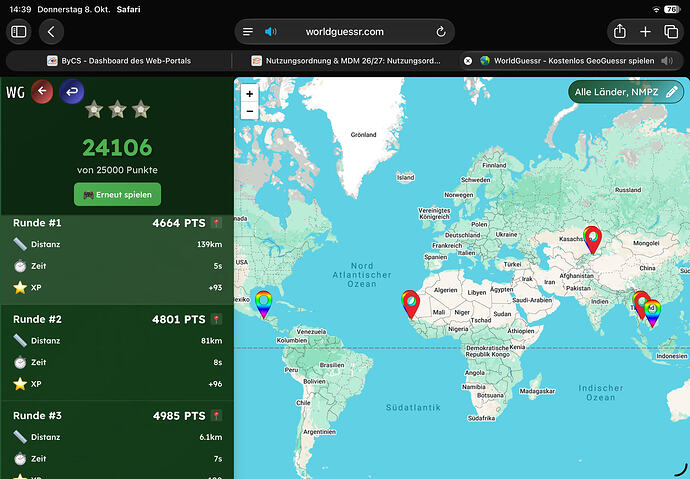This screenshot has width=690, height=479.
Task: Click the red marker over Thailand
Action: [641, 303]
